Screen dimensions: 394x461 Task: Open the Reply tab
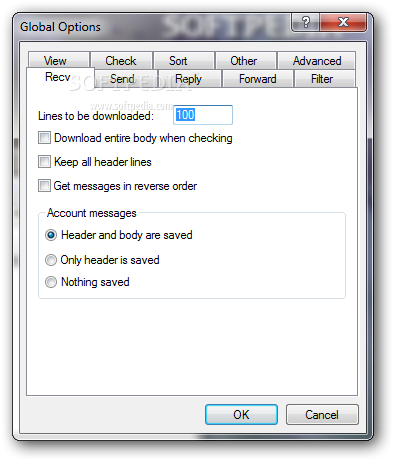tap(190, 79)
